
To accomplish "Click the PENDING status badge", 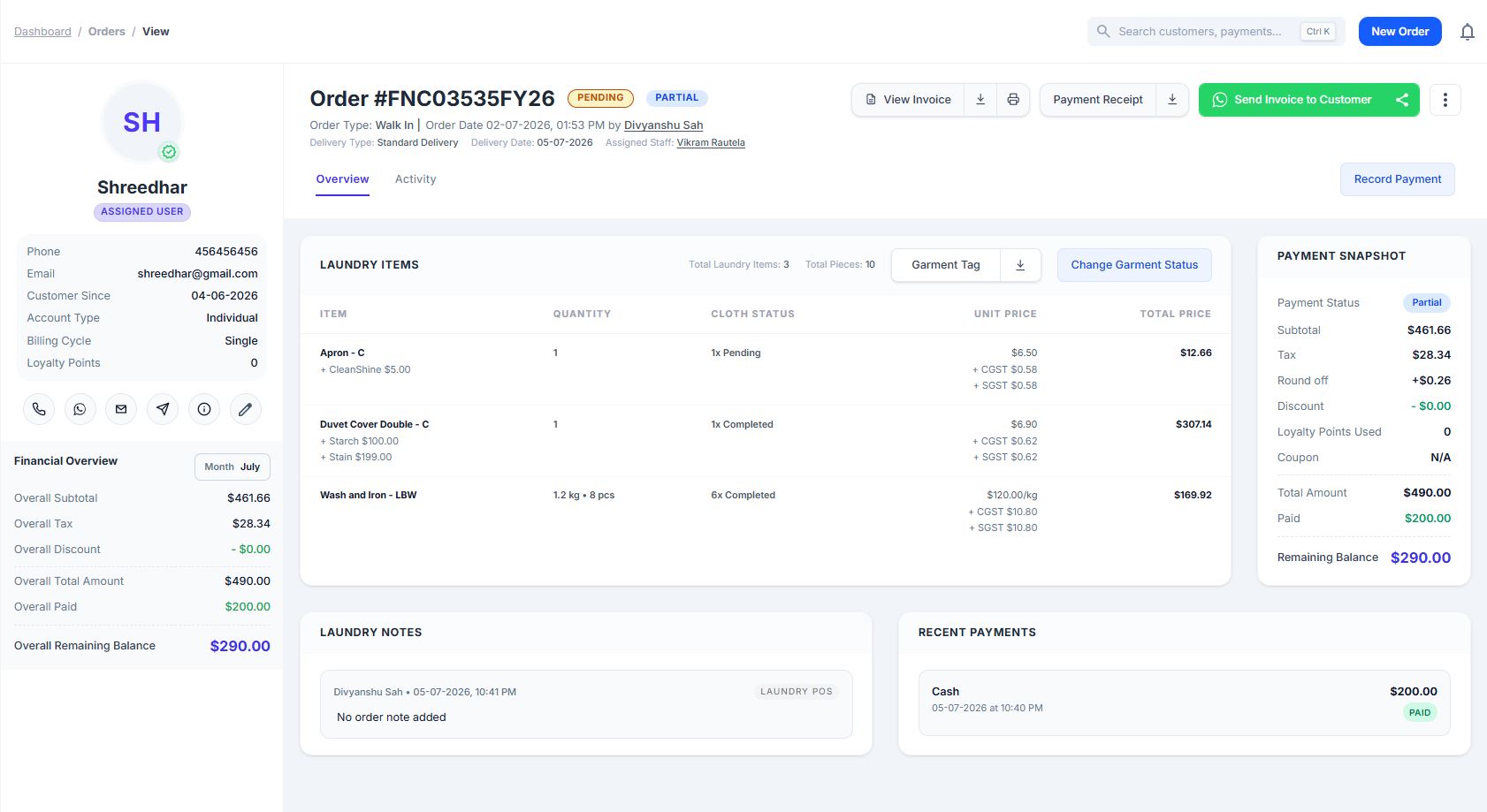I will click(x=600, y=98).
